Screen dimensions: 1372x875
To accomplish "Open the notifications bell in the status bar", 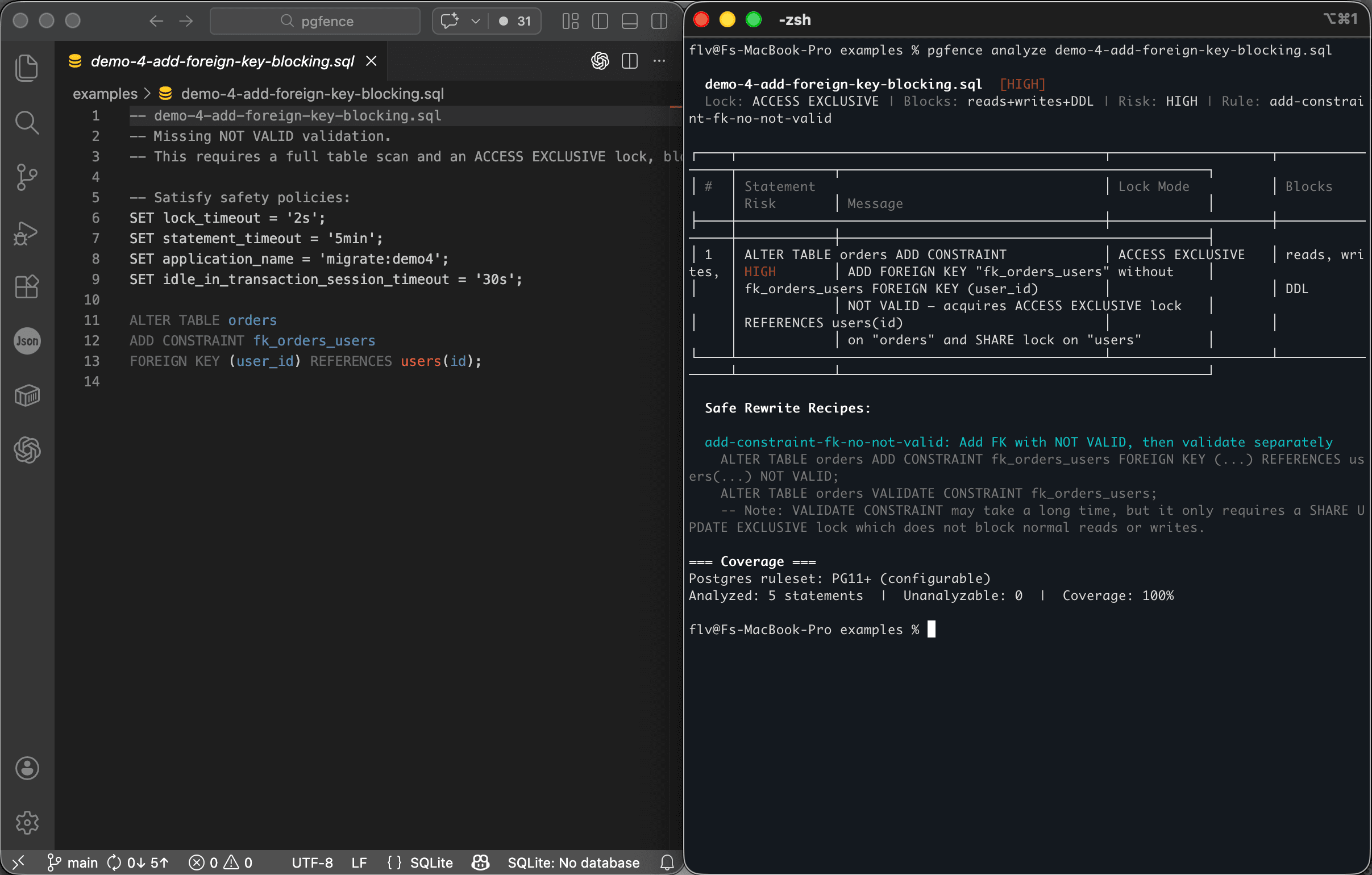I will coord(667,863).
